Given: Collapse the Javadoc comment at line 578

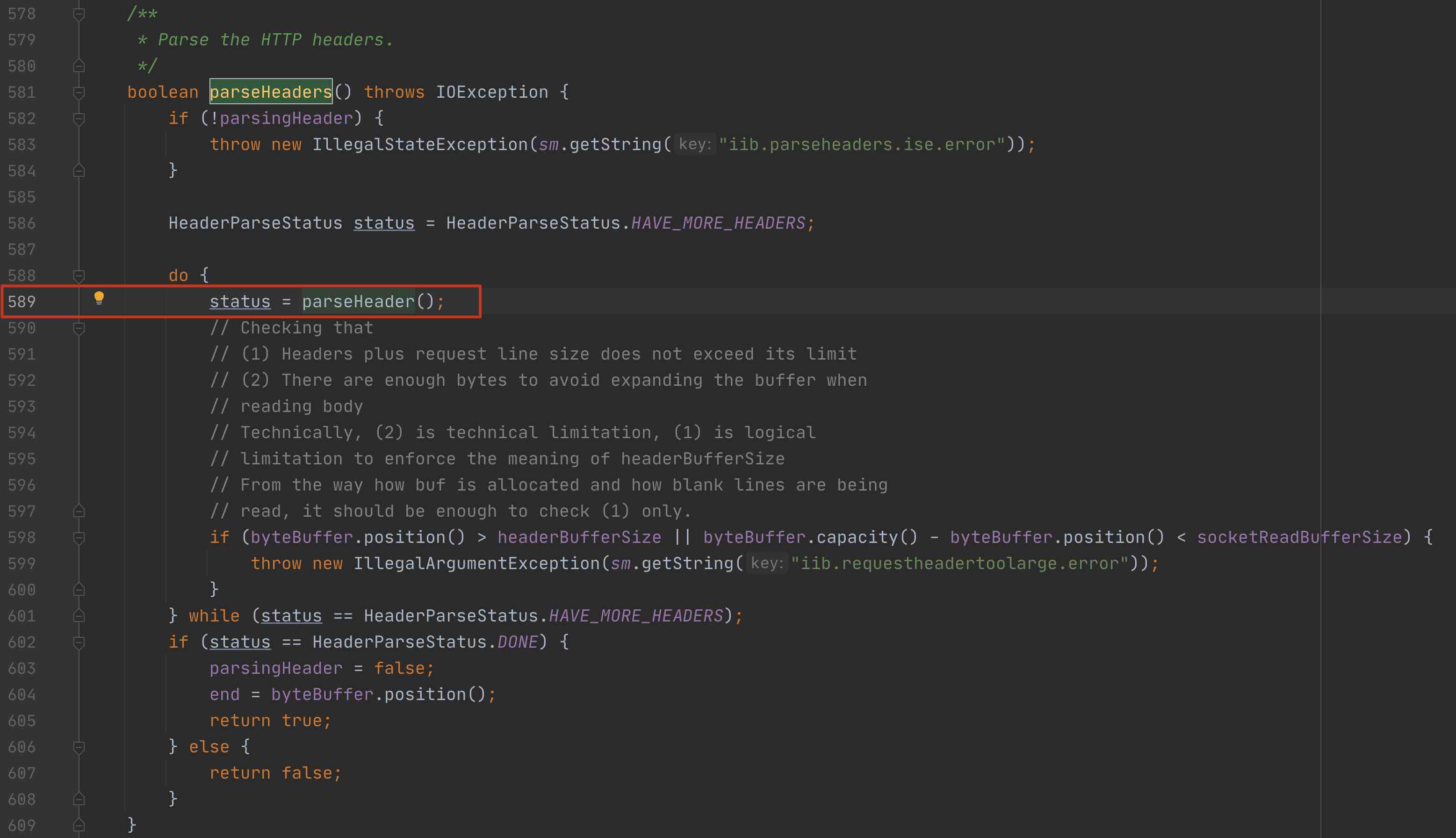Looking at the screenshot, I should (79, 14).
